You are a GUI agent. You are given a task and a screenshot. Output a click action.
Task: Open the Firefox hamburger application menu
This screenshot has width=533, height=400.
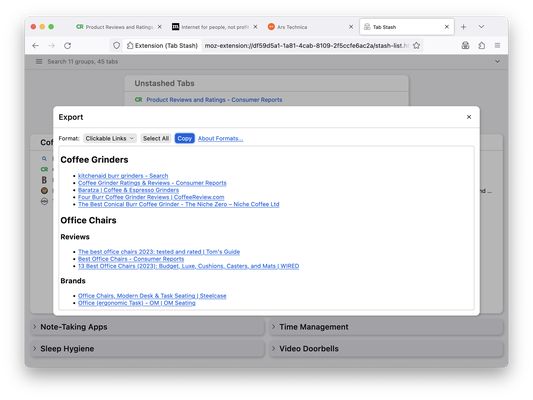497,46
